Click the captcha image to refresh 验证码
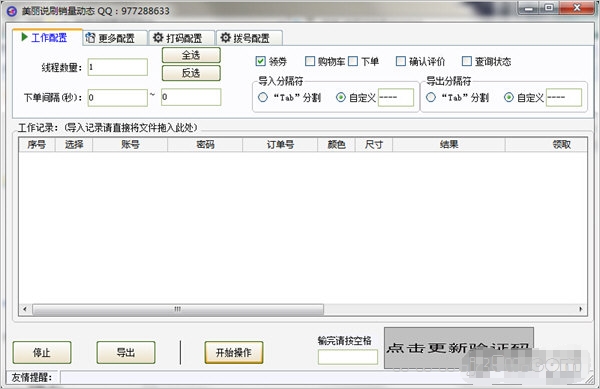 click(x=458, y=348)
